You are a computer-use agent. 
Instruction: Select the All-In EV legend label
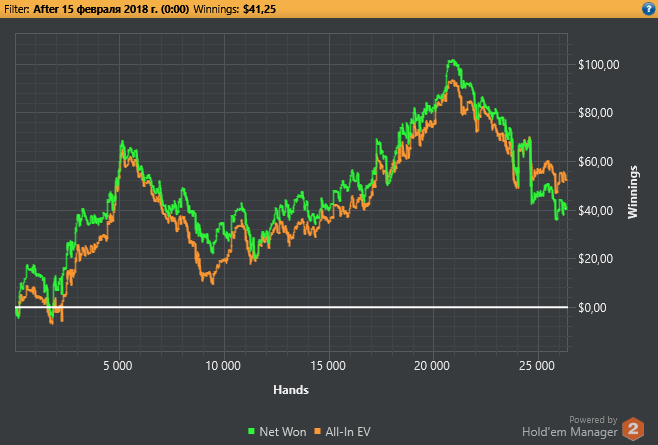(348, 432)
